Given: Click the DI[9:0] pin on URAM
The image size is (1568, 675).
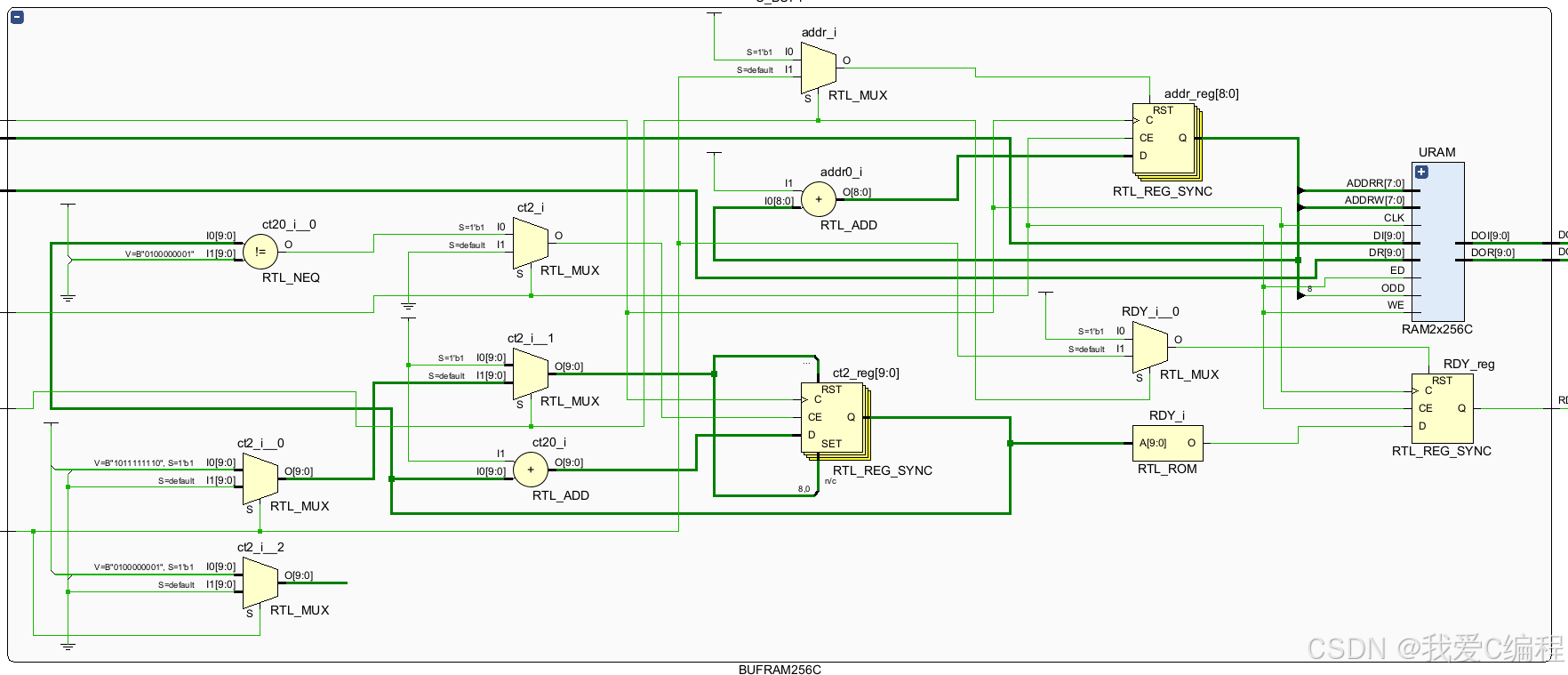Looking at the screenshot, I should [x=1388, y=236].
